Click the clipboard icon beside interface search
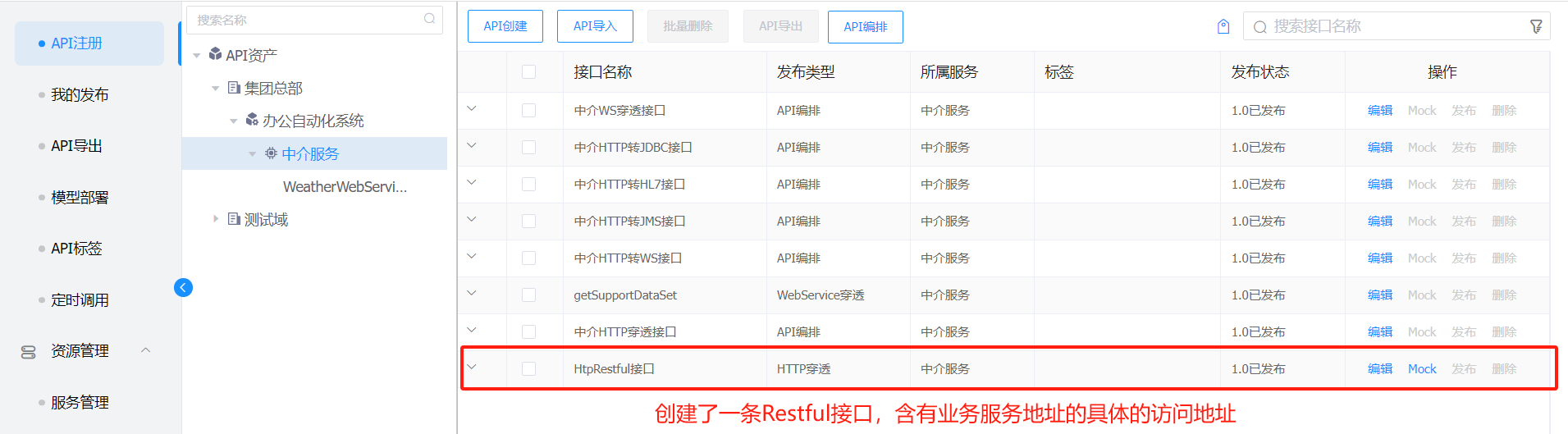 coord(1223,27)
